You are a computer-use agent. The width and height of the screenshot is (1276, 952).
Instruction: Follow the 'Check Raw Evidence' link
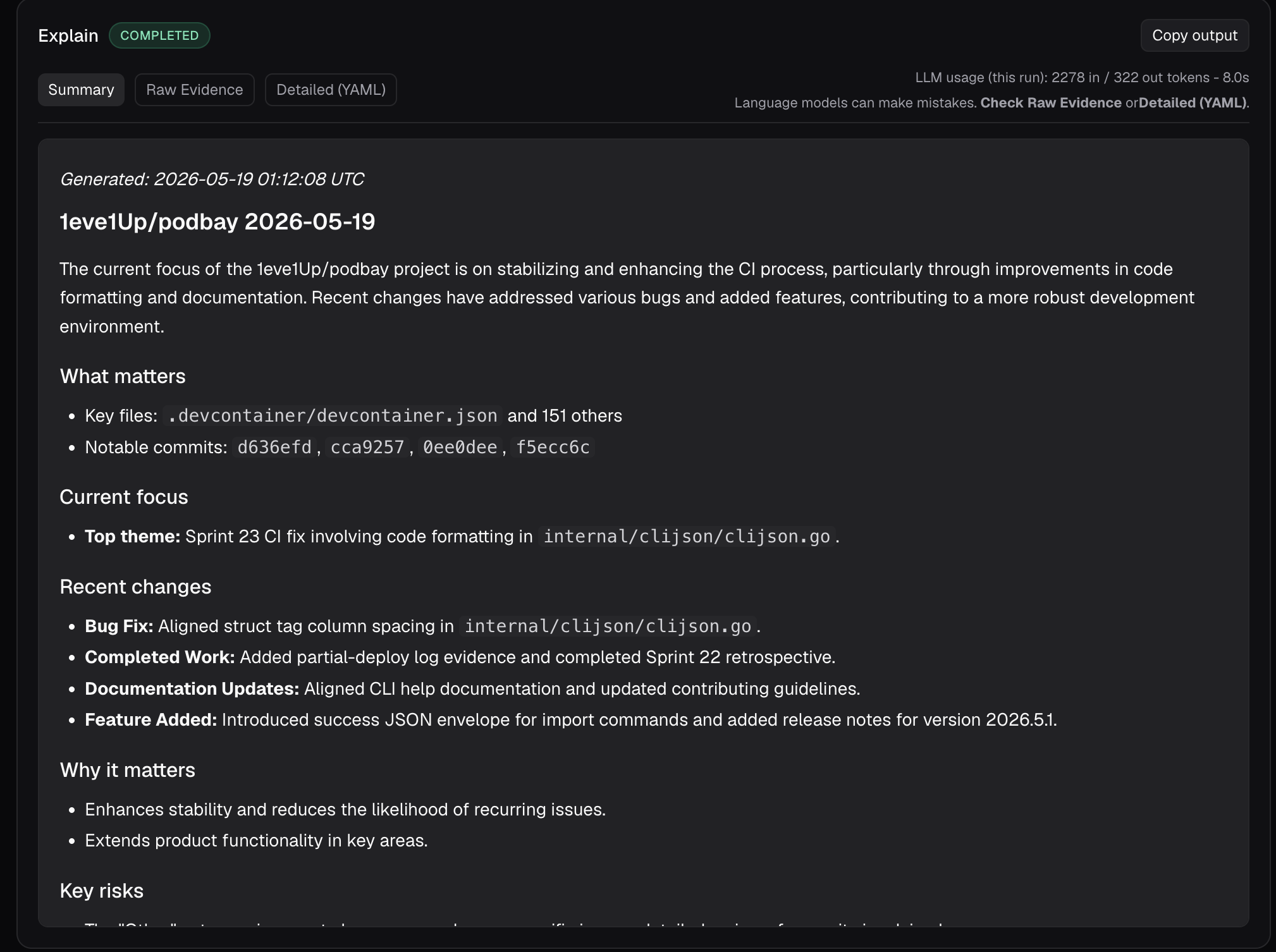1051,102
